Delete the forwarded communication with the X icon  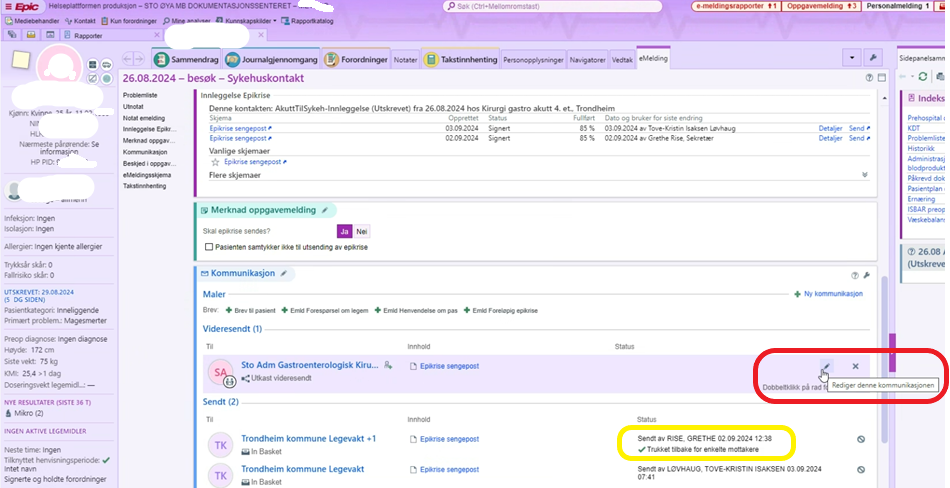click(x=855, y=367)
